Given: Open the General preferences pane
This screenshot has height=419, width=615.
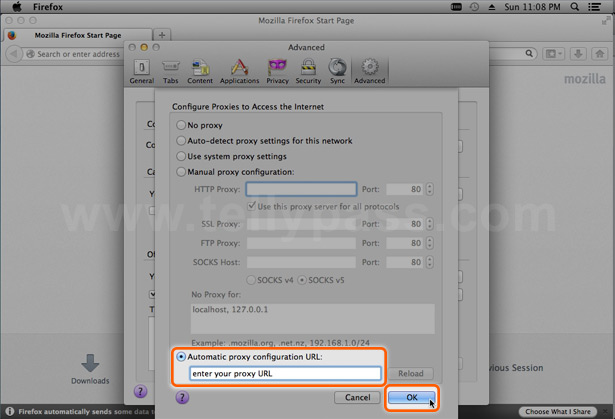Looking at the screenshot, I should click(142, 71).
